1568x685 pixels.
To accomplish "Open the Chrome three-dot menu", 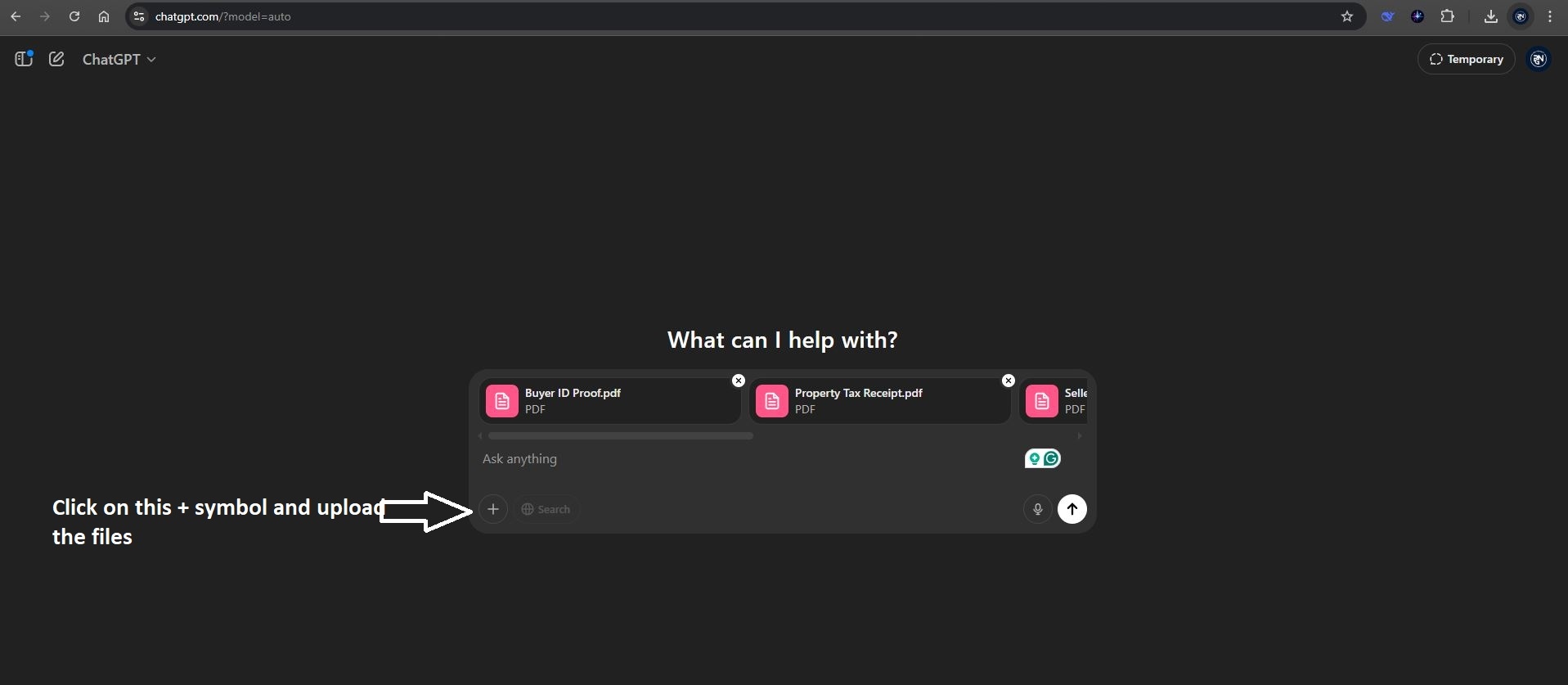I will point(1550,16).
